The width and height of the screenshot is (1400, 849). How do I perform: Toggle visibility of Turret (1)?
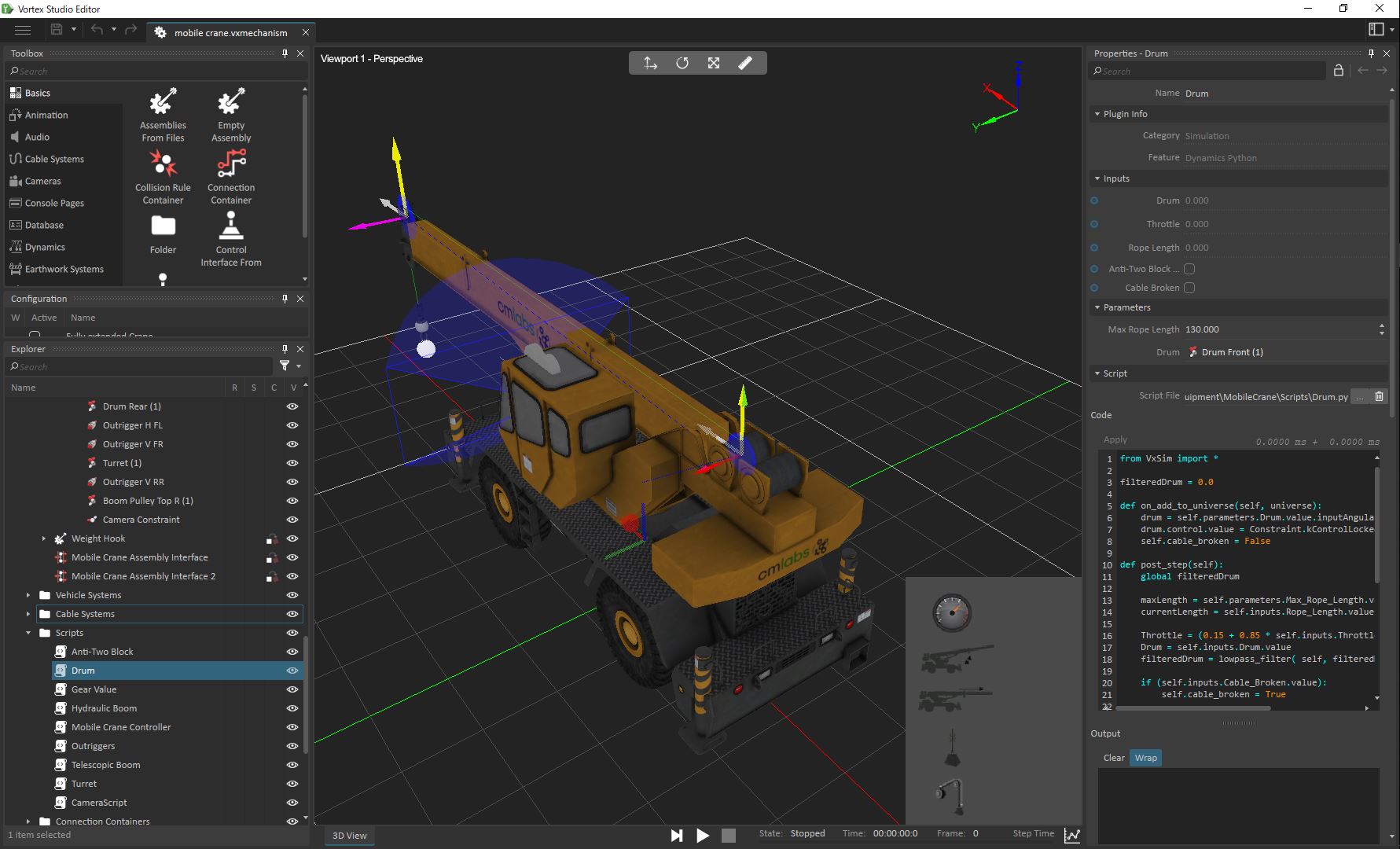292,463
